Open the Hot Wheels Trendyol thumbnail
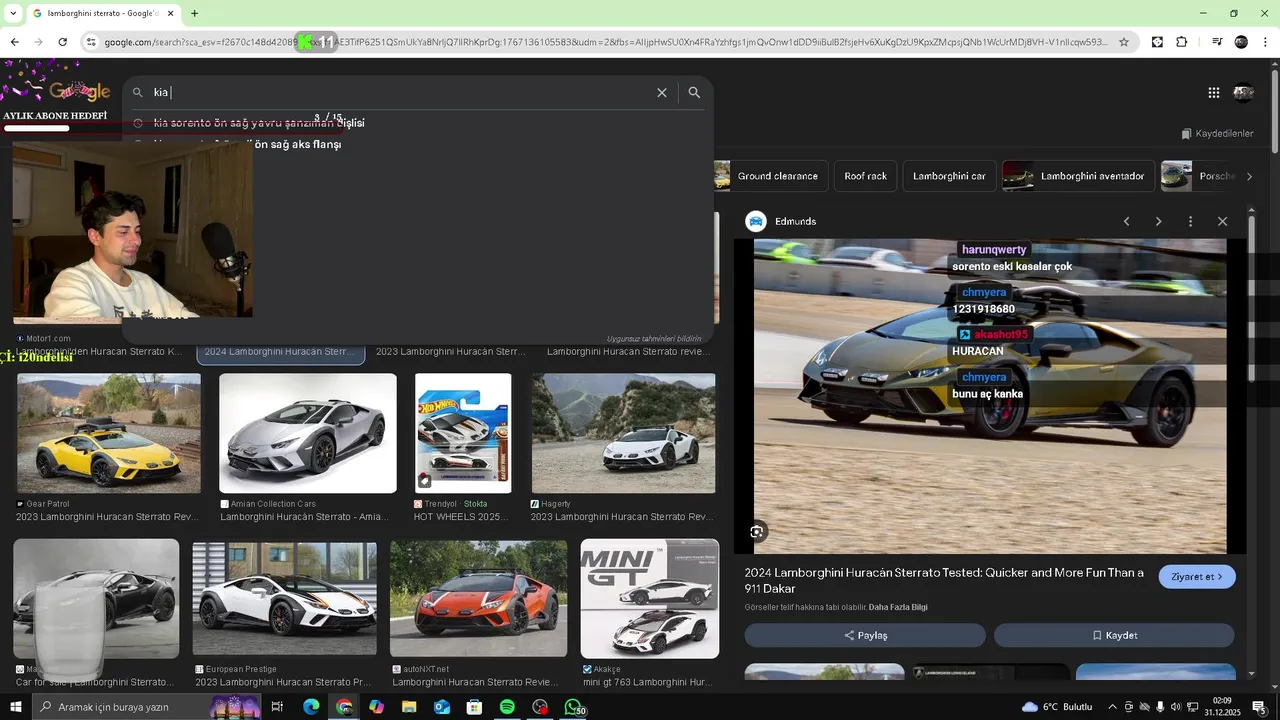 (463, 433)
